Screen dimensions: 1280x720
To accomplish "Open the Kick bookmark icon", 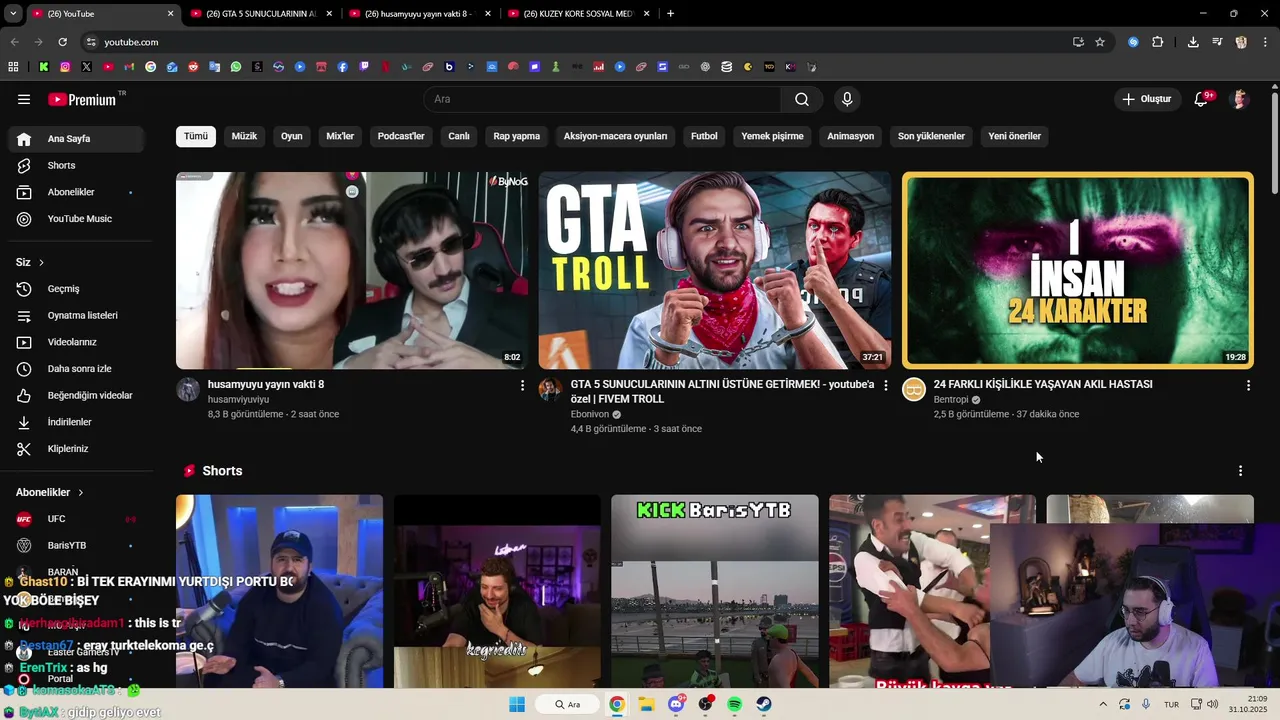I will click(44, 67).
